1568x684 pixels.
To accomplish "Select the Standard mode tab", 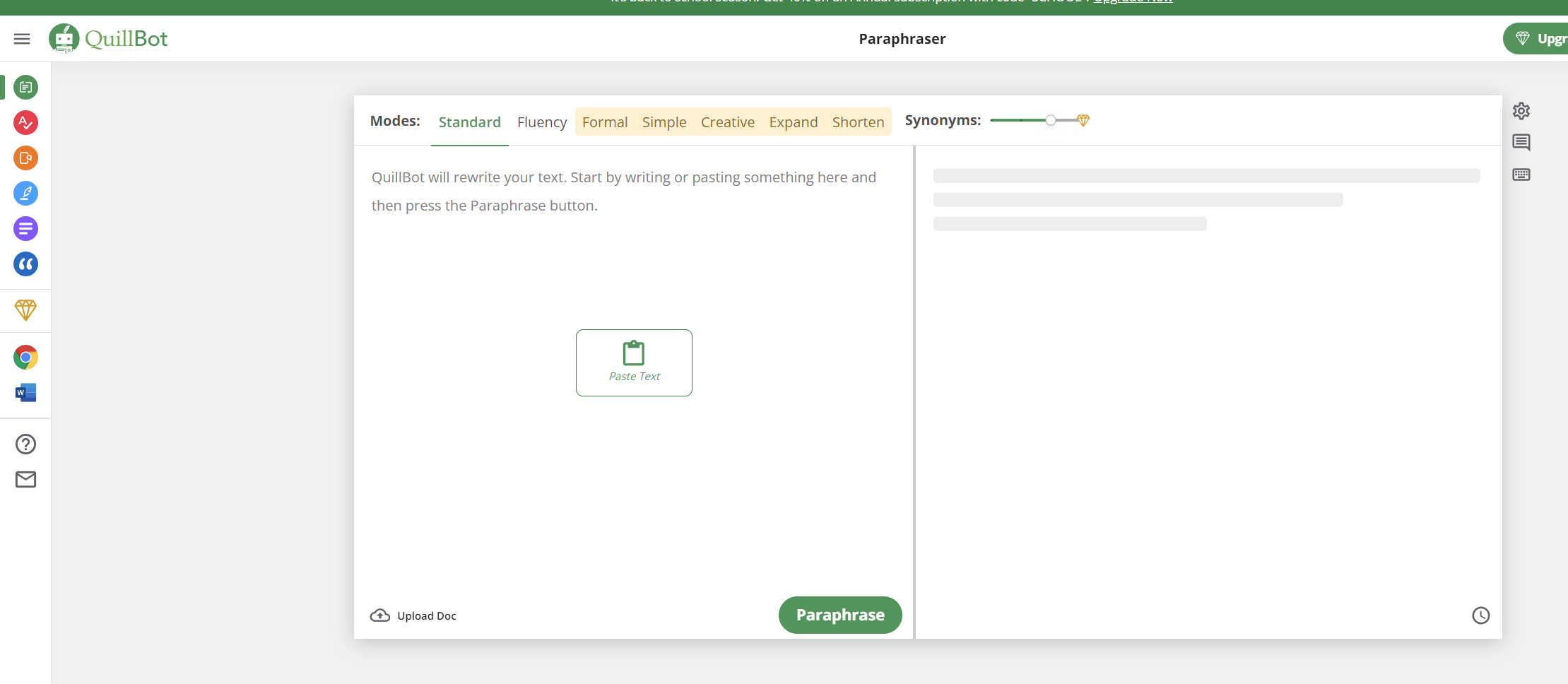I will point(470,122).
